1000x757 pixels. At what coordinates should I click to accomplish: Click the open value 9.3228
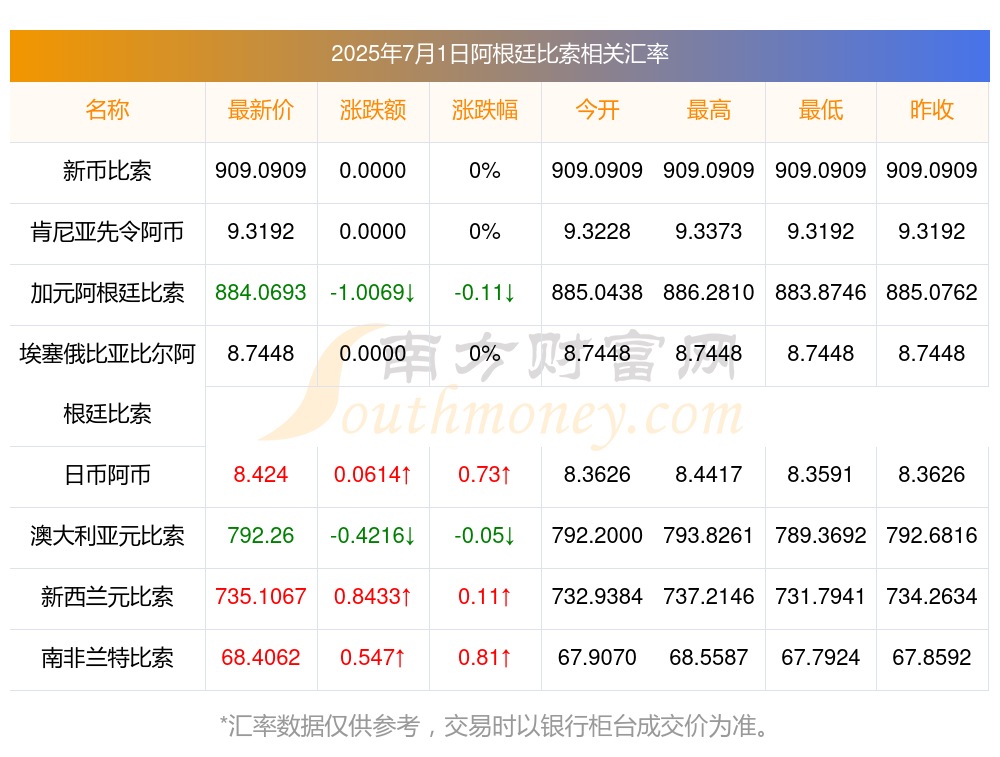pyautogui.click(x=597, y=232)
